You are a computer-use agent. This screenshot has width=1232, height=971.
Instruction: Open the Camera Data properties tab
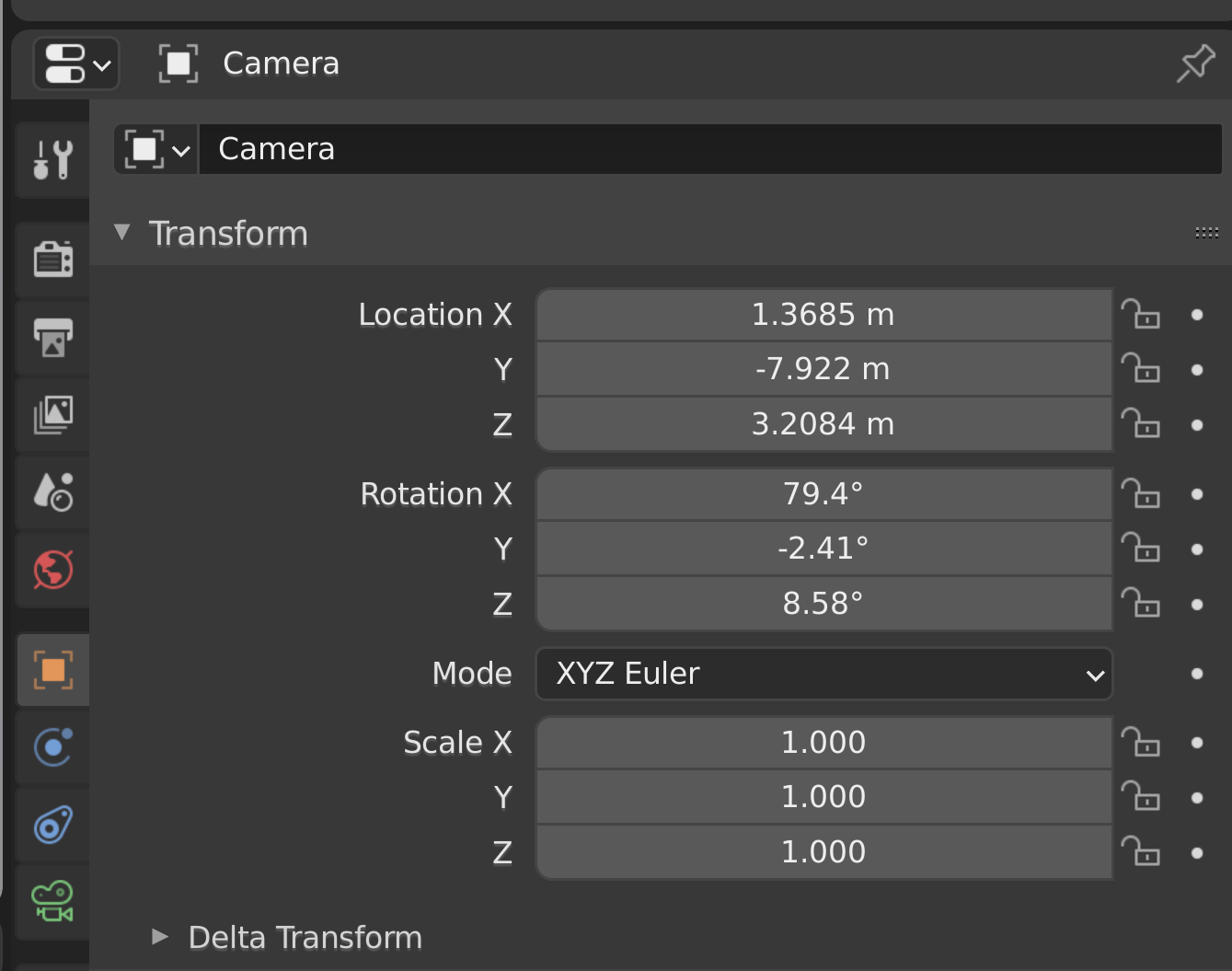(x=53, y=901)
